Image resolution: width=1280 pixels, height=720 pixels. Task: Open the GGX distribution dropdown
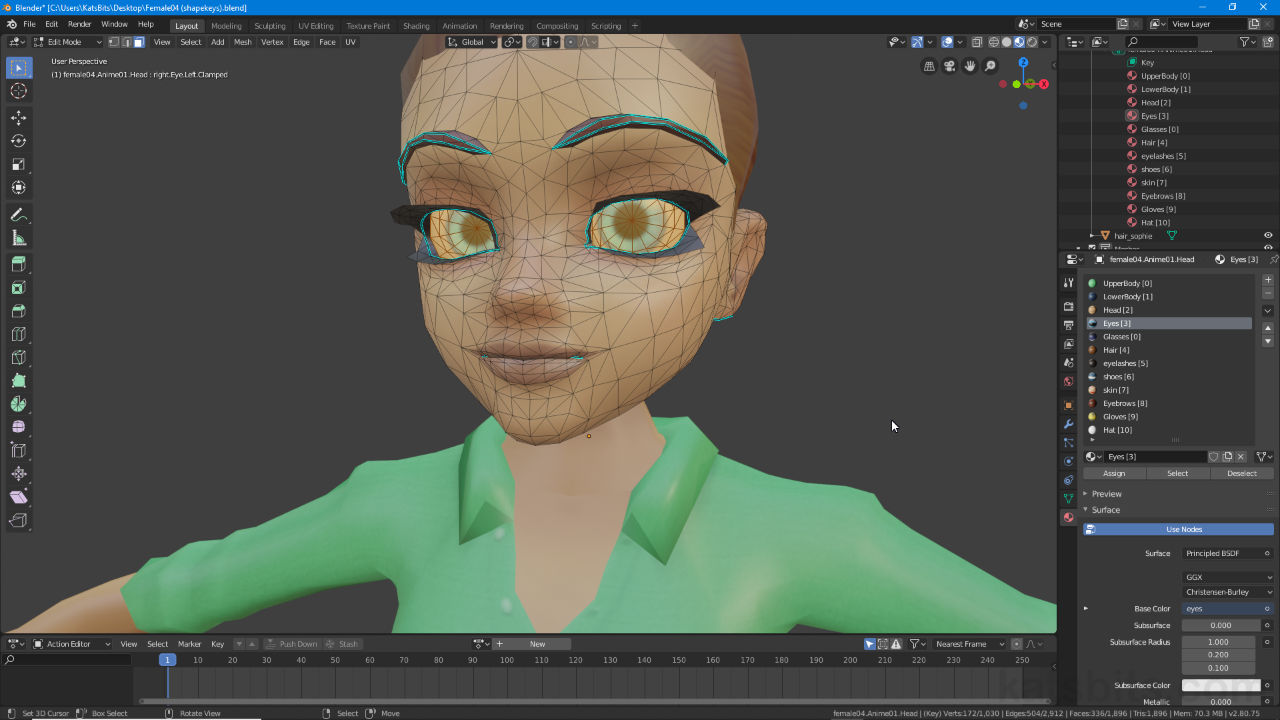click(1228, 577)
